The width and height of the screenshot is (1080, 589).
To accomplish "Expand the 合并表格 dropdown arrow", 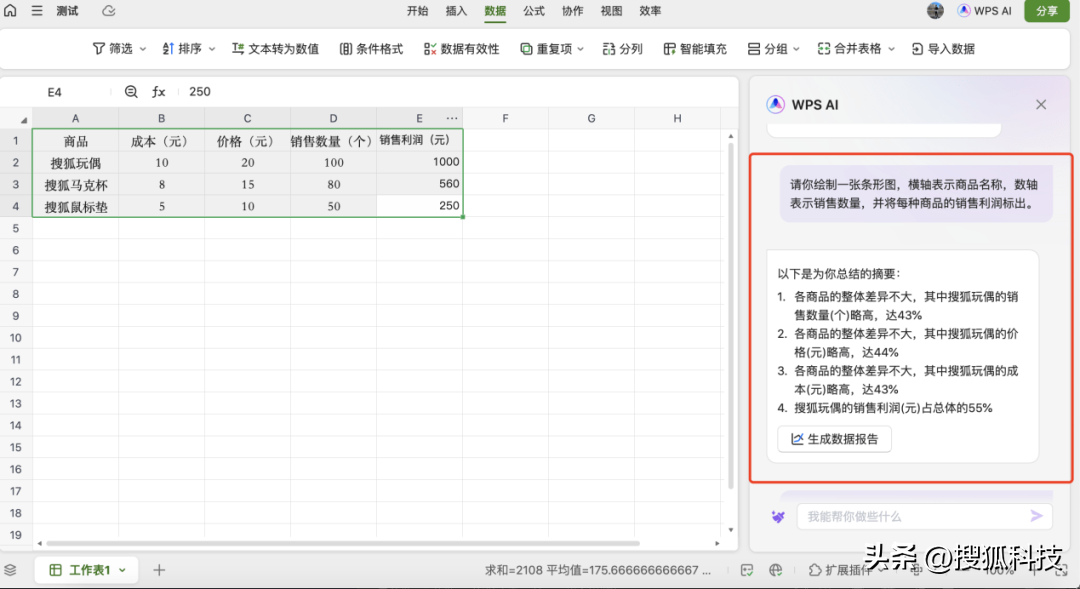I will click(x=891, y=49).
